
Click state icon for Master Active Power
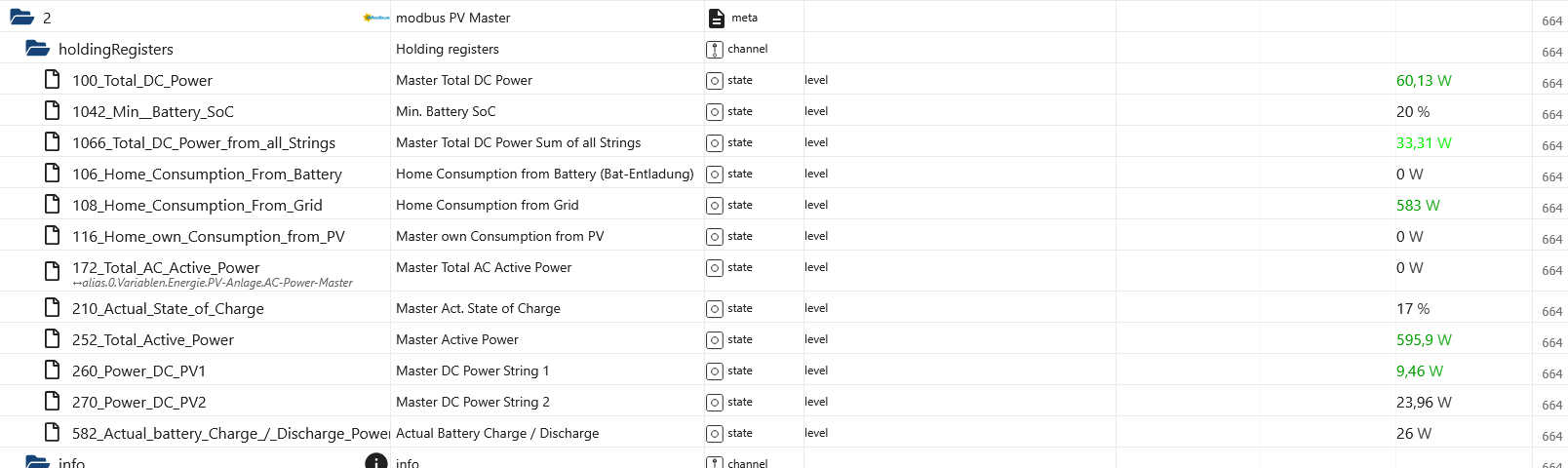tap(715, 339)
